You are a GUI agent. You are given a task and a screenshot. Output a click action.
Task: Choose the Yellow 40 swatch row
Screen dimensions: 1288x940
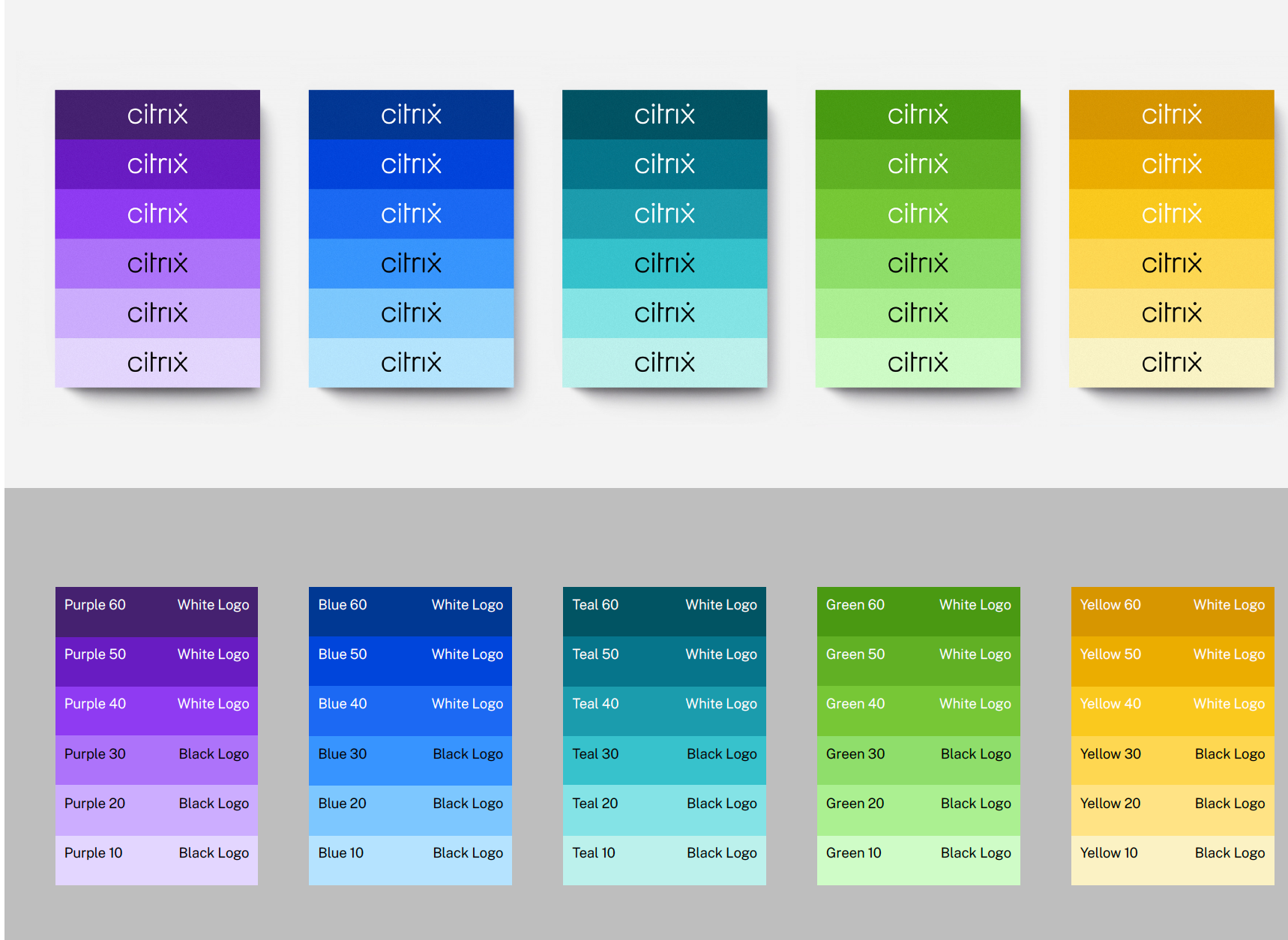click(1173, 711)
